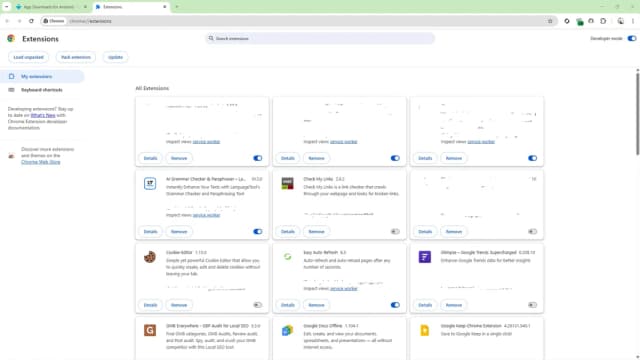Screen dimensions: 640x360
Task: Click the Update button
Action: click(x=116, y=57)
